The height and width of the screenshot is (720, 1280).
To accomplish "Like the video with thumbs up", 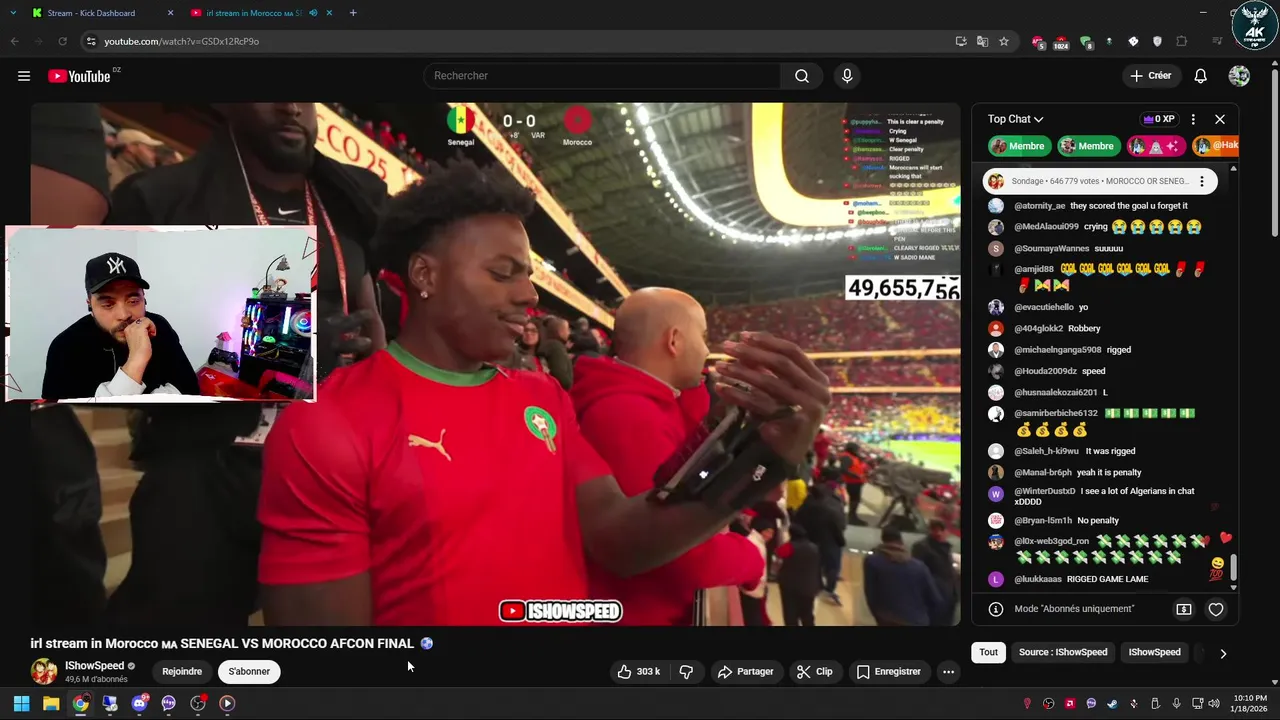I will (638, 672).
